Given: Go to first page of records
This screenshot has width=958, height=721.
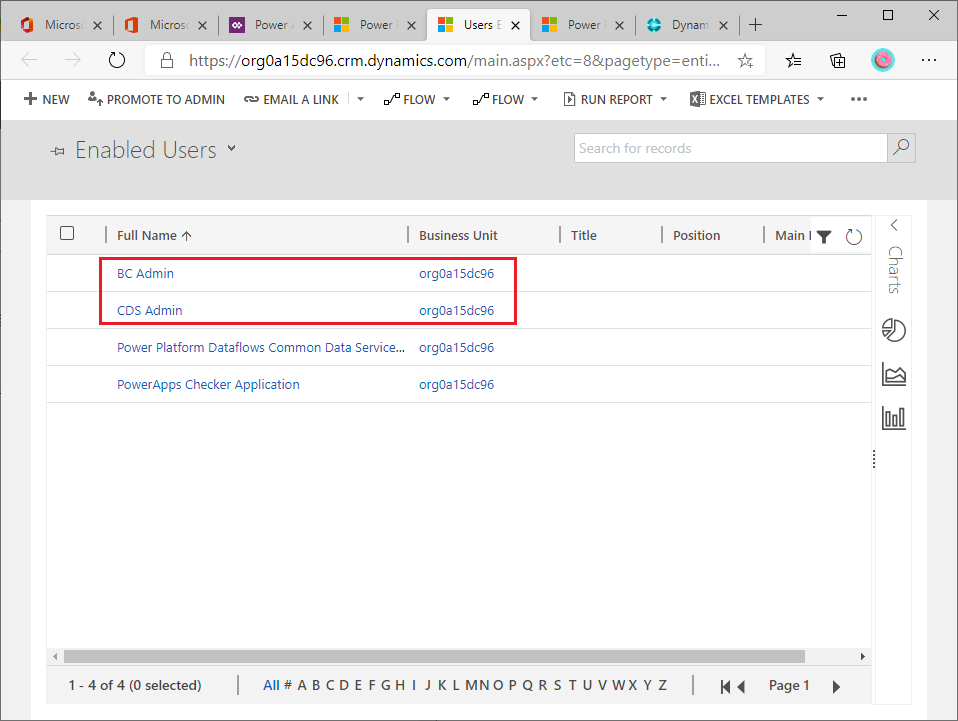Looking at the screenshot, I should click(725, 686).
